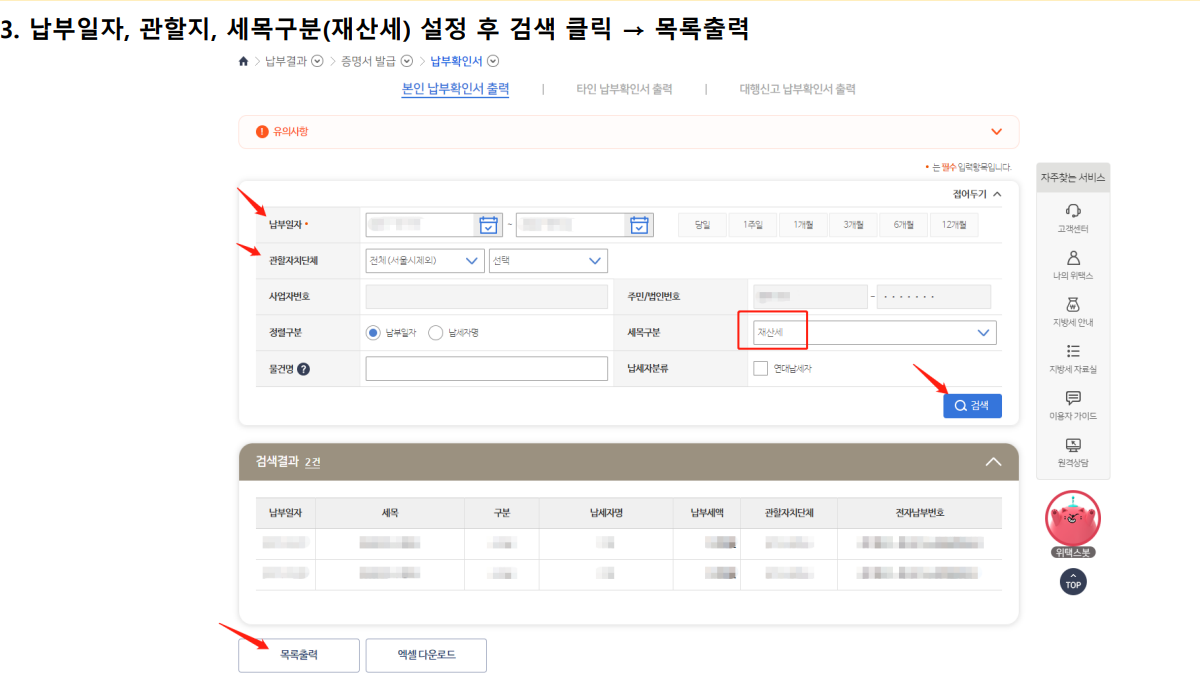1200x676 pixels.
Task: Select the 나의 위택스 profile icon
Action: tap(1073, 258)
